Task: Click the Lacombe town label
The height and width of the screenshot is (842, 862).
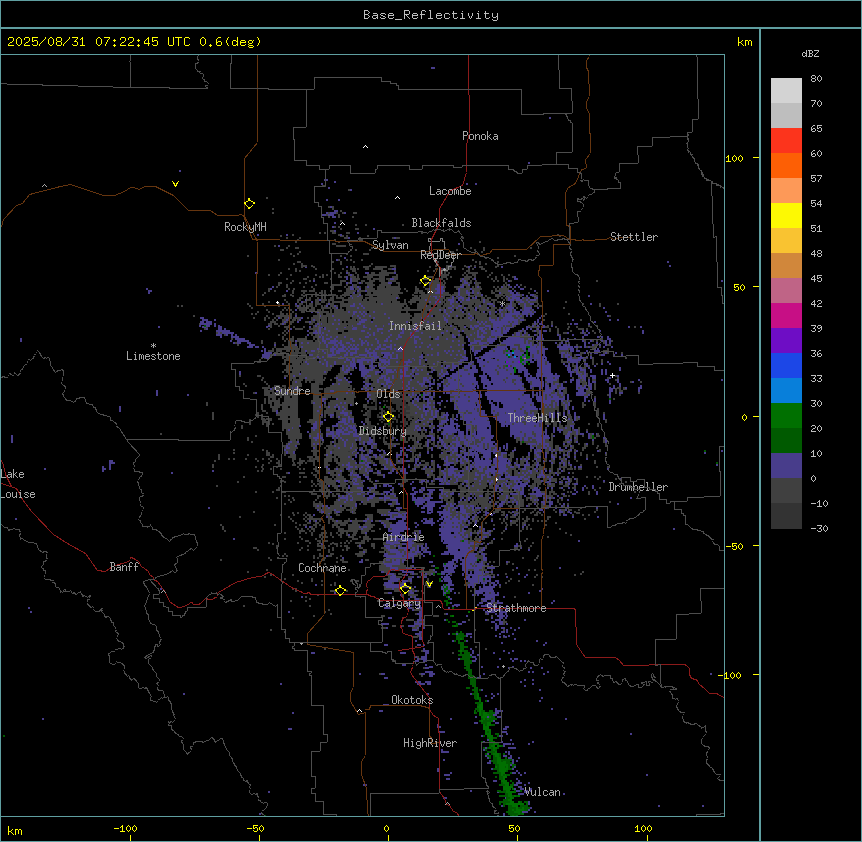Action: click(x=450, y=191)
